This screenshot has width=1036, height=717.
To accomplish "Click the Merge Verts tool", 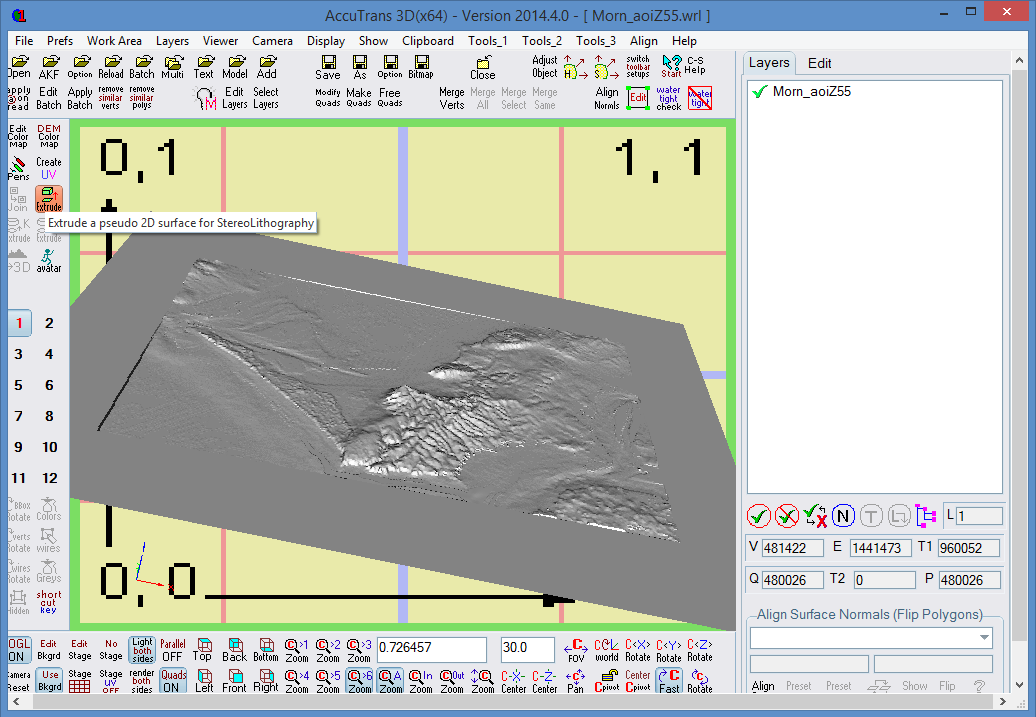I will point(452,98).
